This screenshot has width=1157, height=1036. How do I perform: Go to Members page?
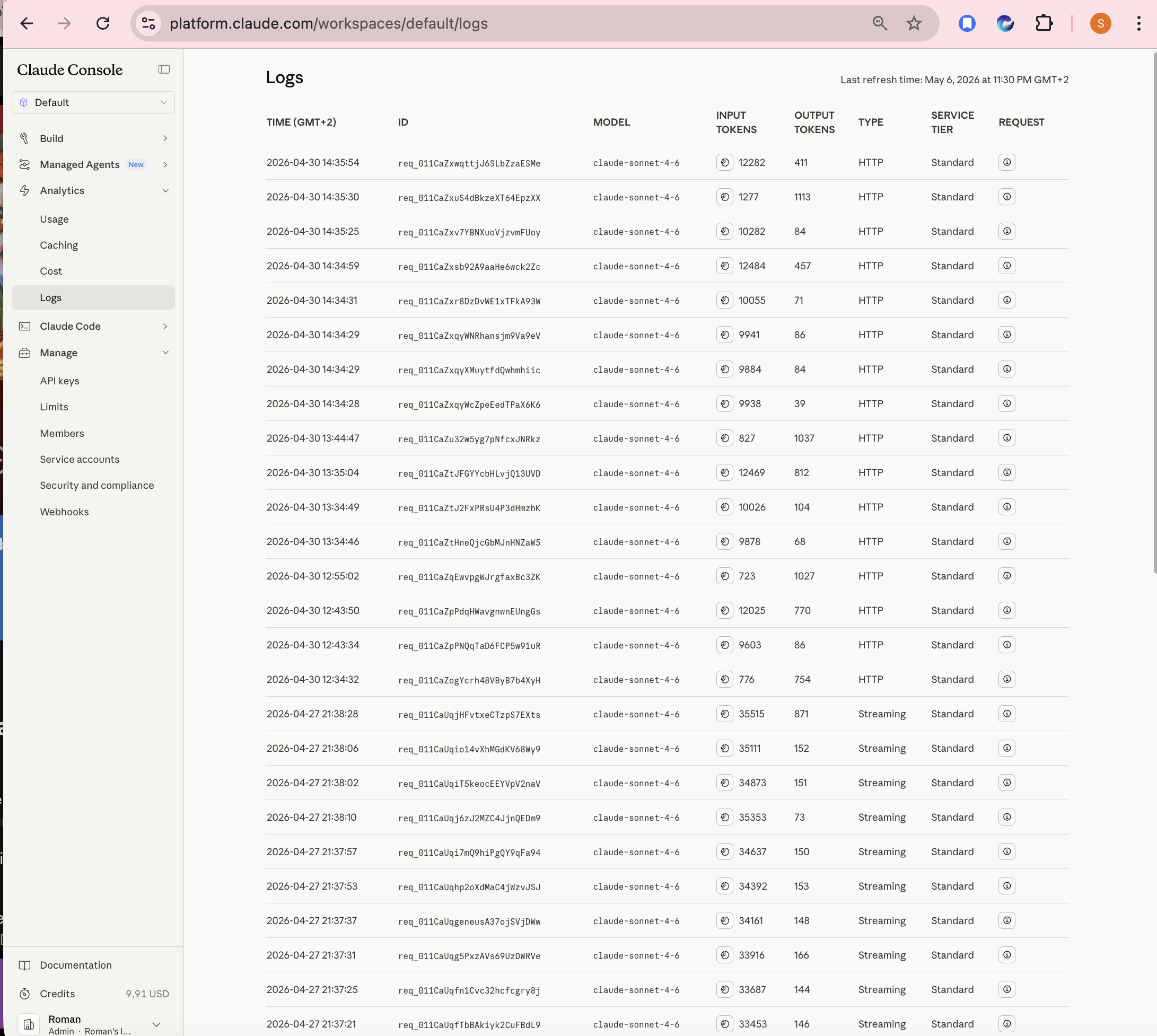(62, 433)
